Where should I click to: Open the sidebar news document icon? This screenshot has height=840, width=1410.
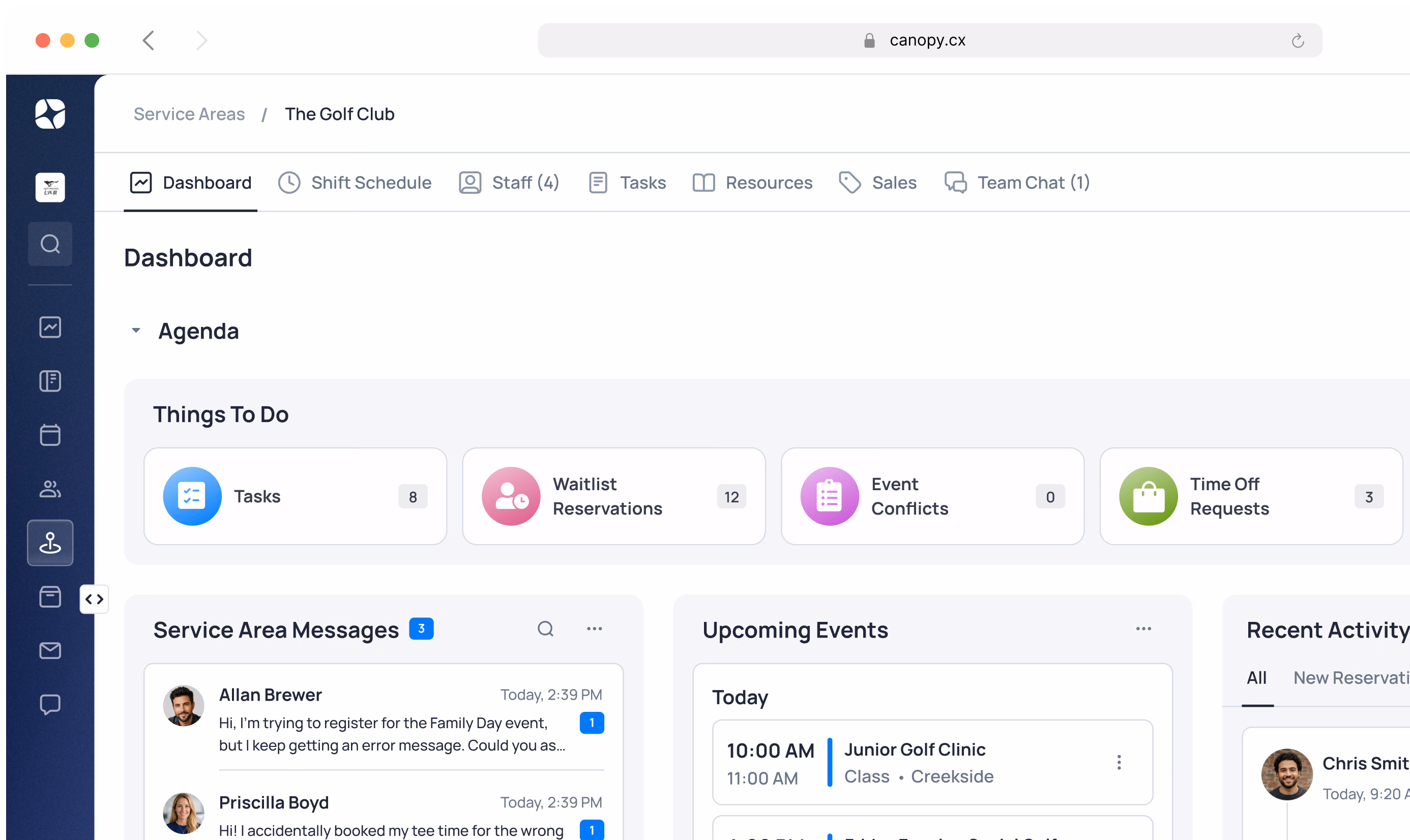pyautogui.click(x=50, y=381)
